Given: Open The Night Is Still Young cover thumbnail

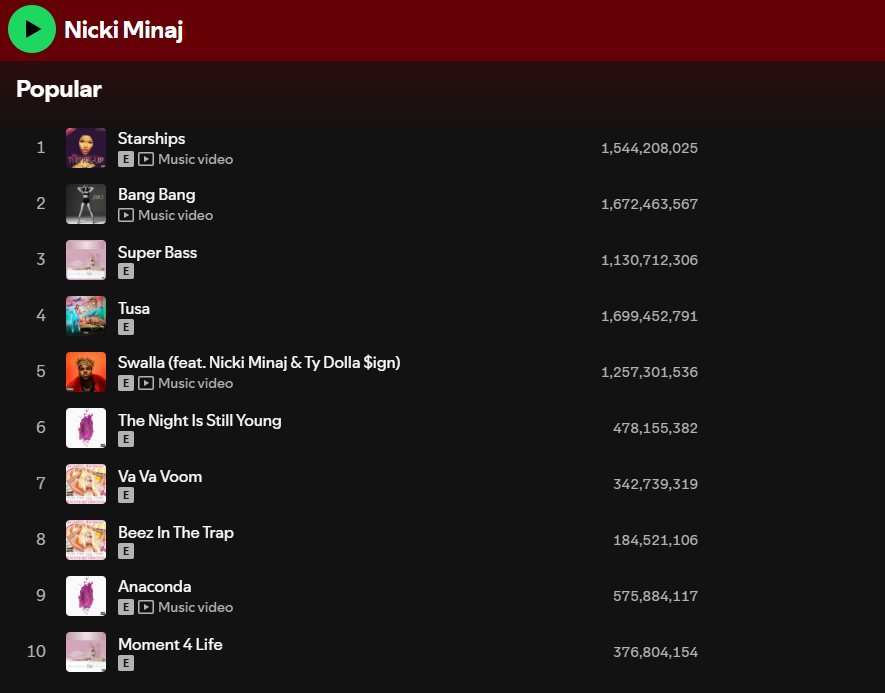Looking at the screenshot, I should click(86, 428).
